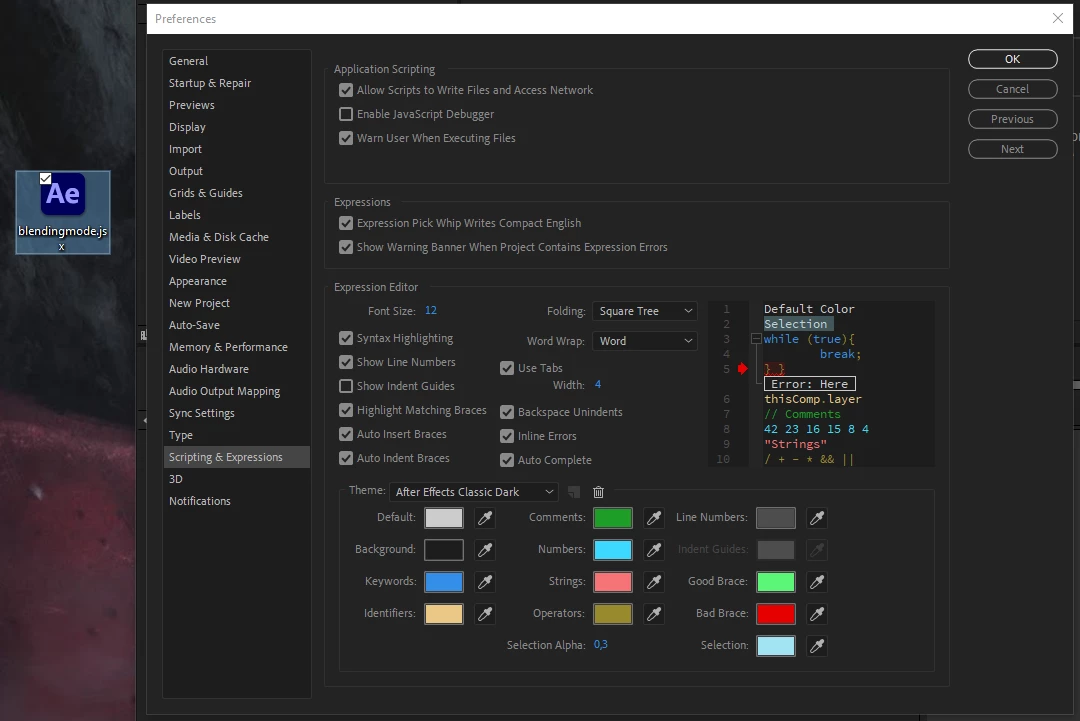The height and width of the screenshot is (721, 1080).
Task: Click the Strings pink color swatch
Action: point(613,582)
